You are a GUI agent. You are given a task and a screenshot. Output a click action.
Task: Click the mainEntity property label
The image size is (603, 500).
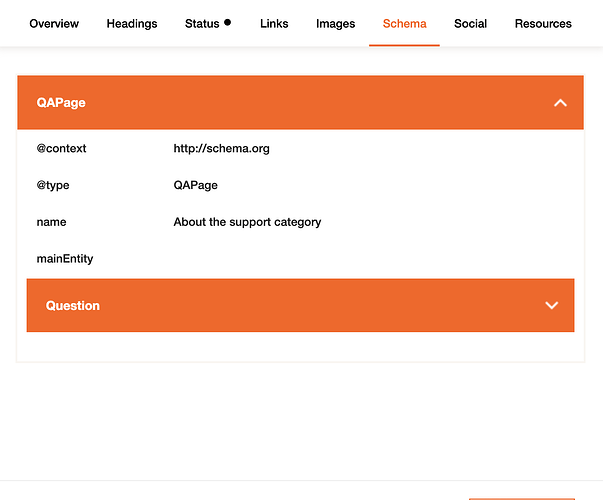tap(65, 259)
